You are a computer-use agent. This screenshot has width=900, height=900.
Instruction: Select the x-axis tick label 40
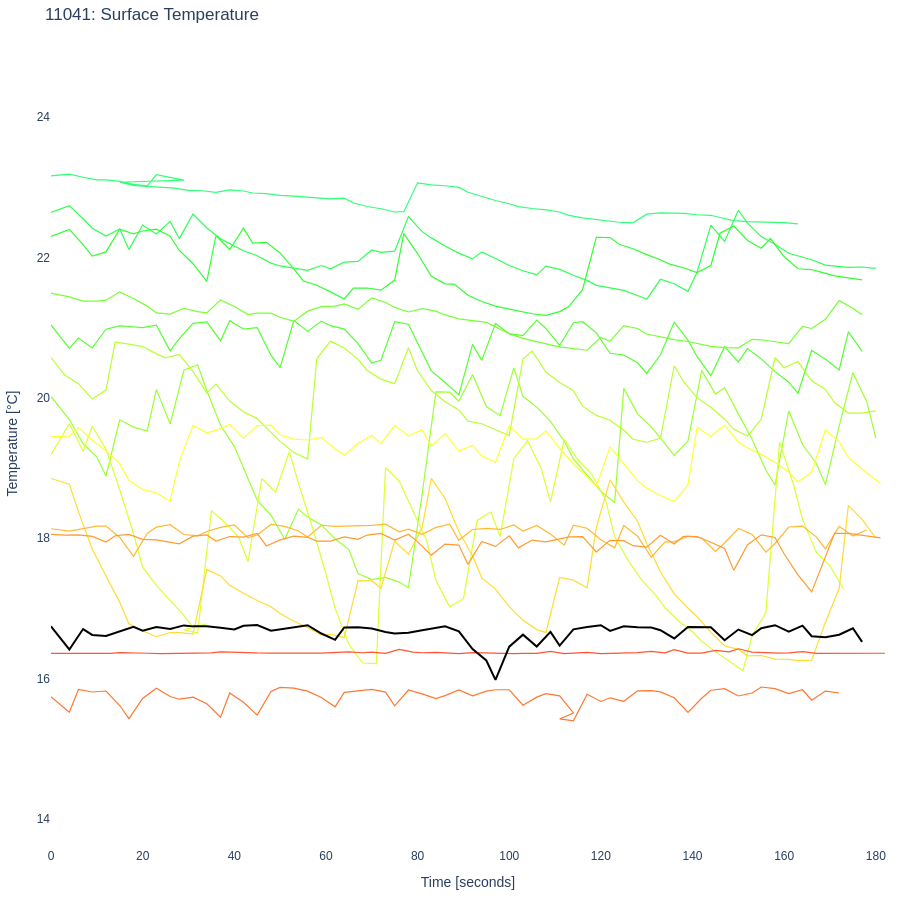(x=234, y=856)
